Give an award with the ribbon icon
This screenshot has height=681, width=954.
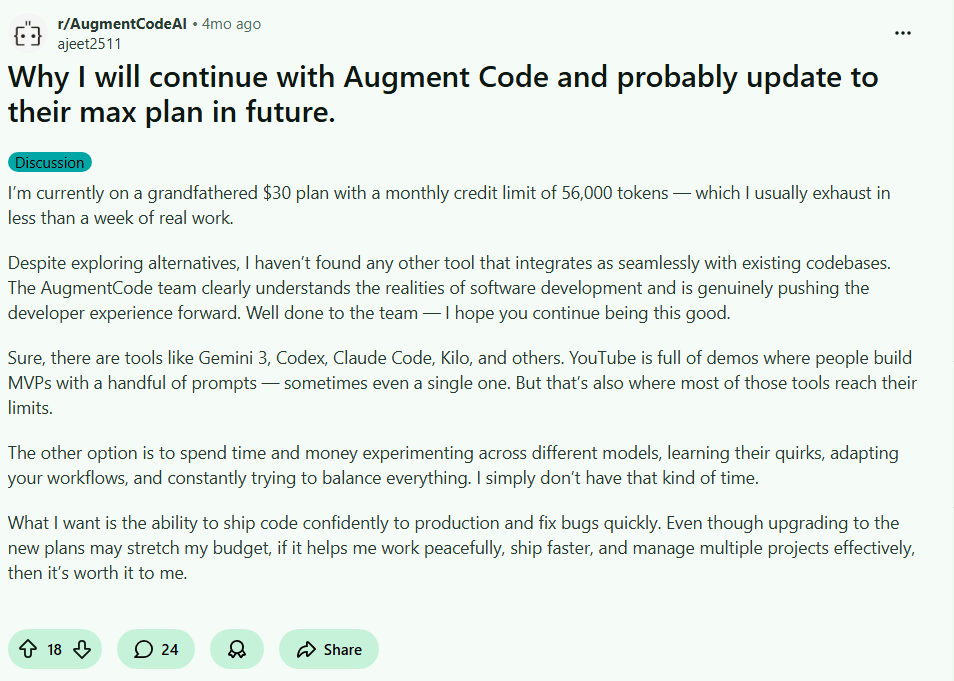tap(236, 649)
